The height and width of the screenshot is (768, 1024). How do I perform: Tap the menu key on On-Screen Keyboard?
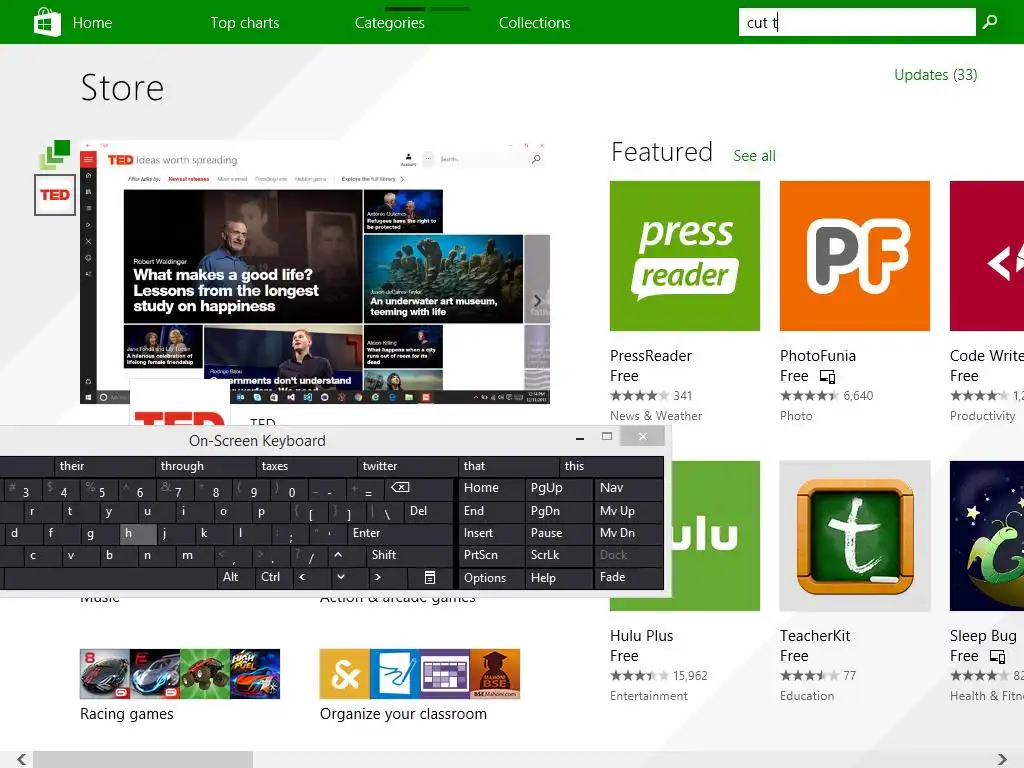429,577
